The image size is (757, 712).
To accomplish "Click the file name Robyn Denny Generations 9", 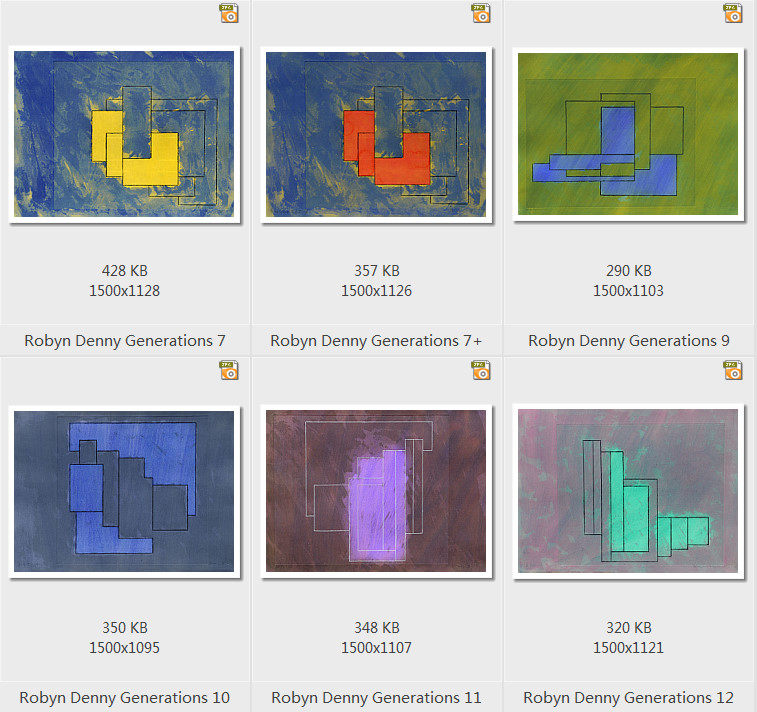I will (629, 341).
